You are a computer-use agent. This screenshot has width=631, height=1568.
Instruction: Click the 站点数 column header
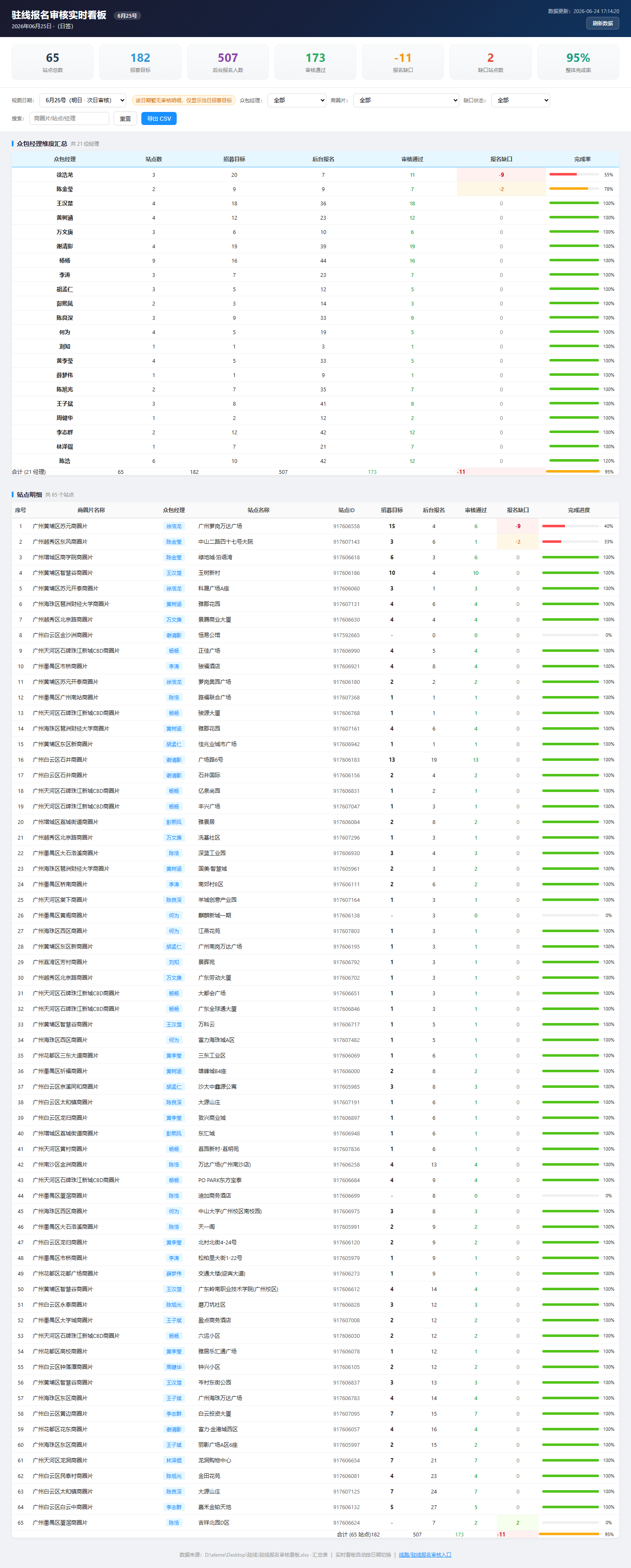pos(154,159)
